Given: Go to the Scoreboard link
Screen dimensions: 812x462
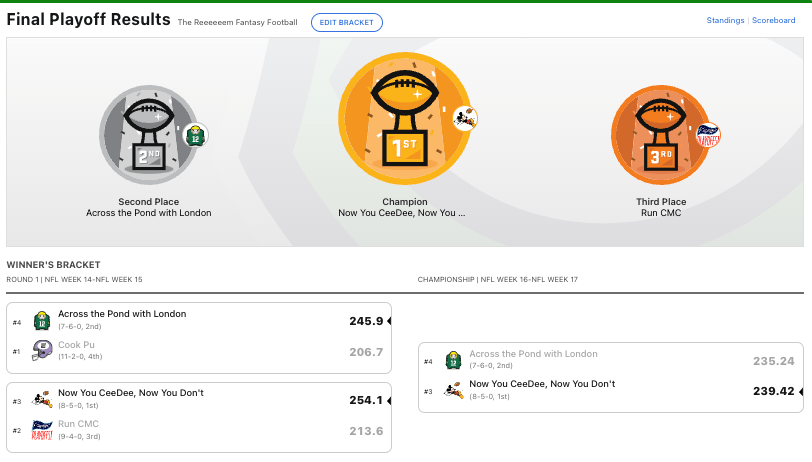Looking at the screenshot, I should (773, 20).
